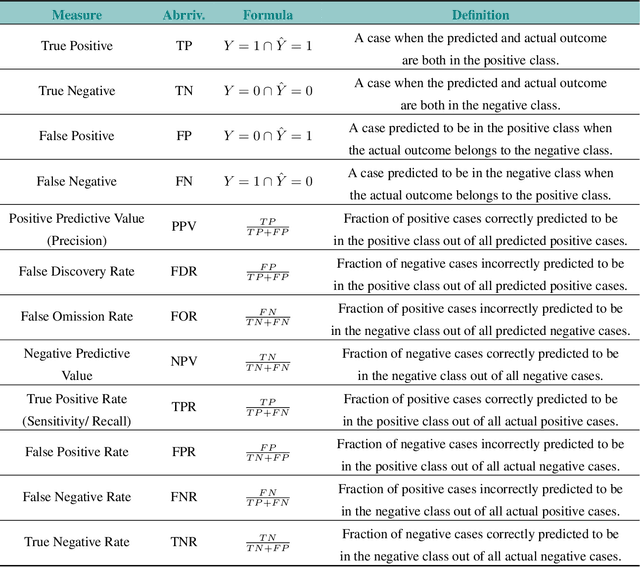Click the NPV abbreviation cell

click(x=183, y=361)
